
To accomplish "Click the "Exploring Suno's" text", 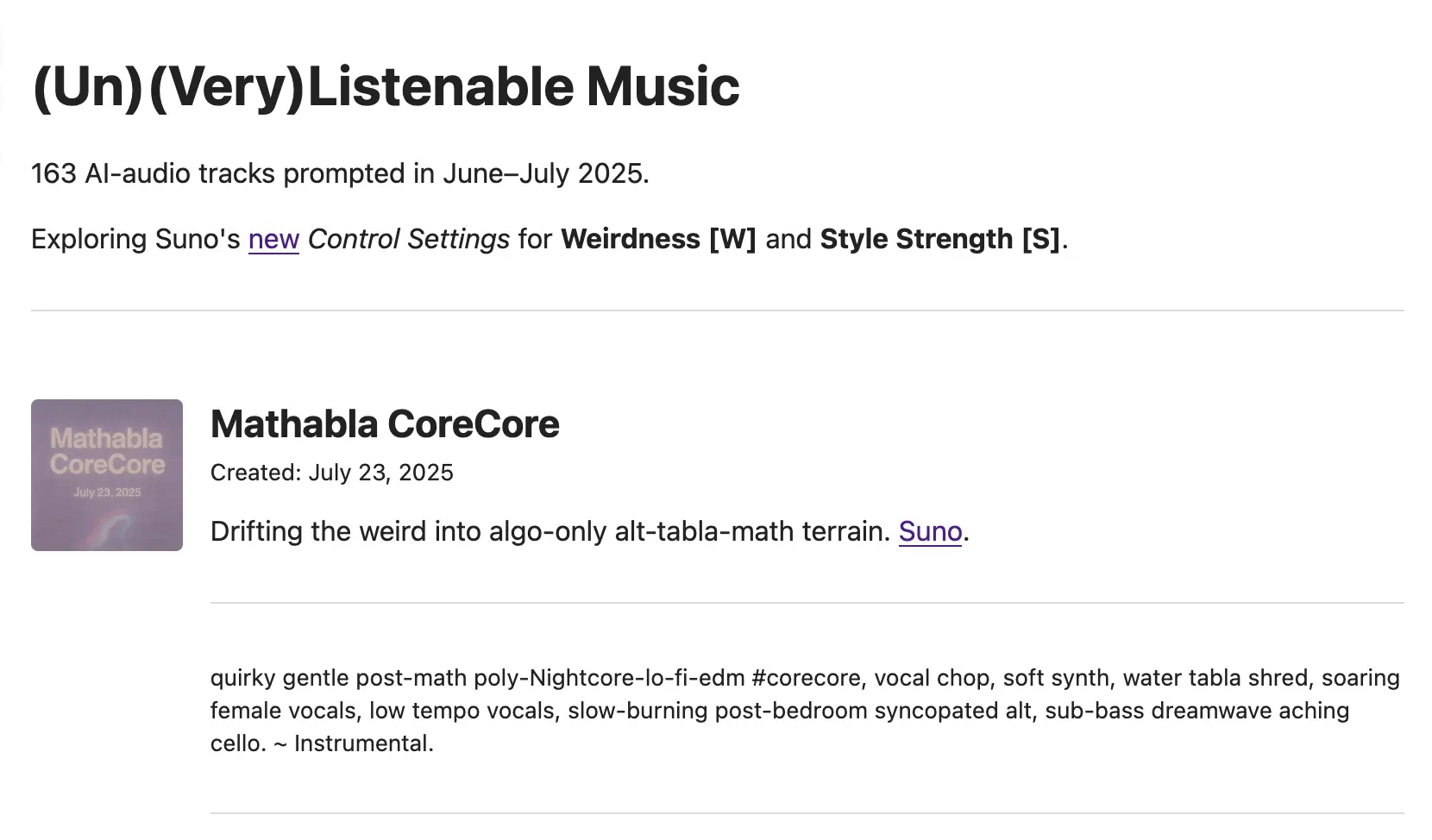I will [x=135, y=239].
